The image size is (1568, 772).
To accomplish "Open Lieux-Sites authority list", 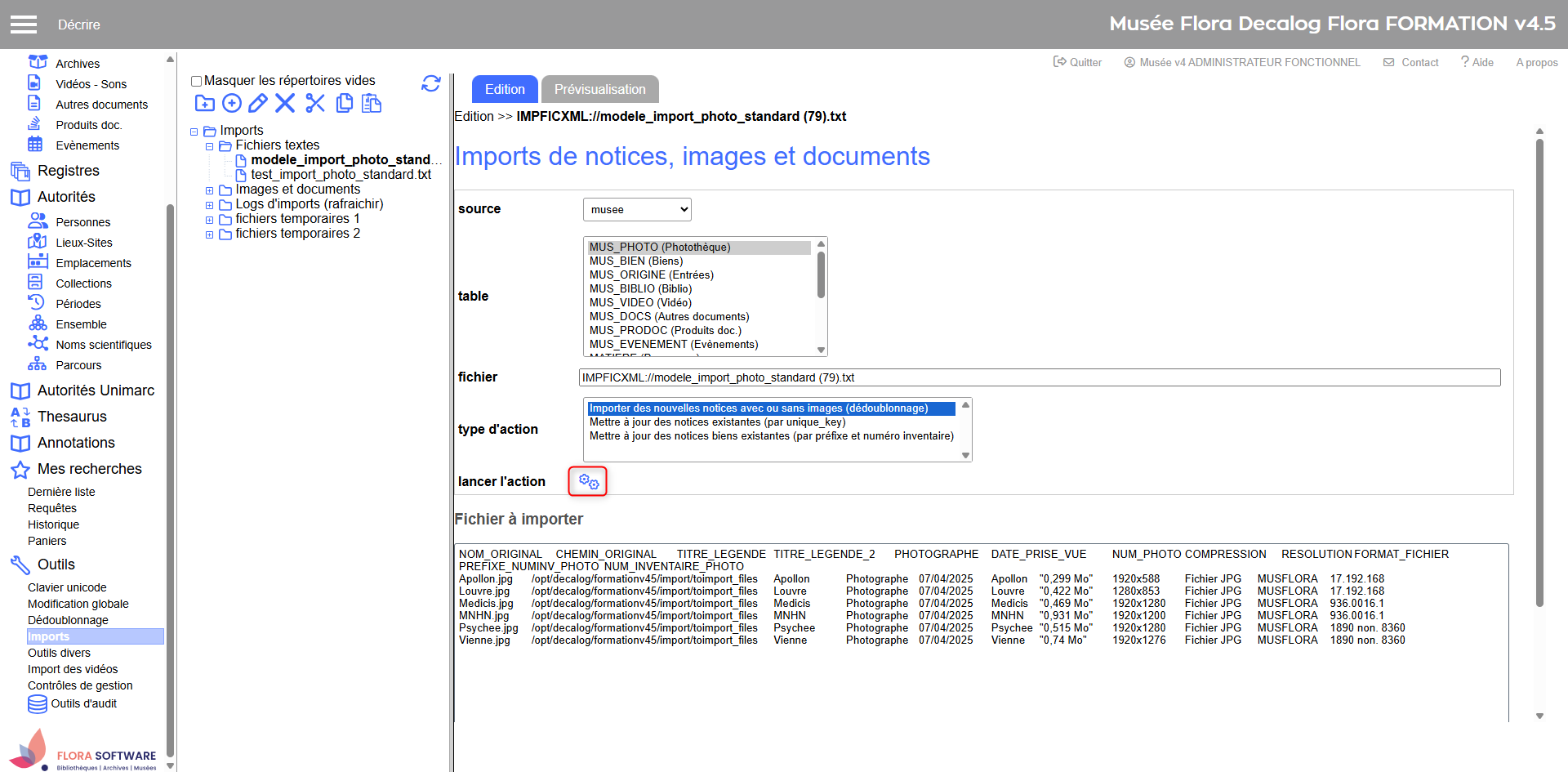I will [x=84, y=243].
